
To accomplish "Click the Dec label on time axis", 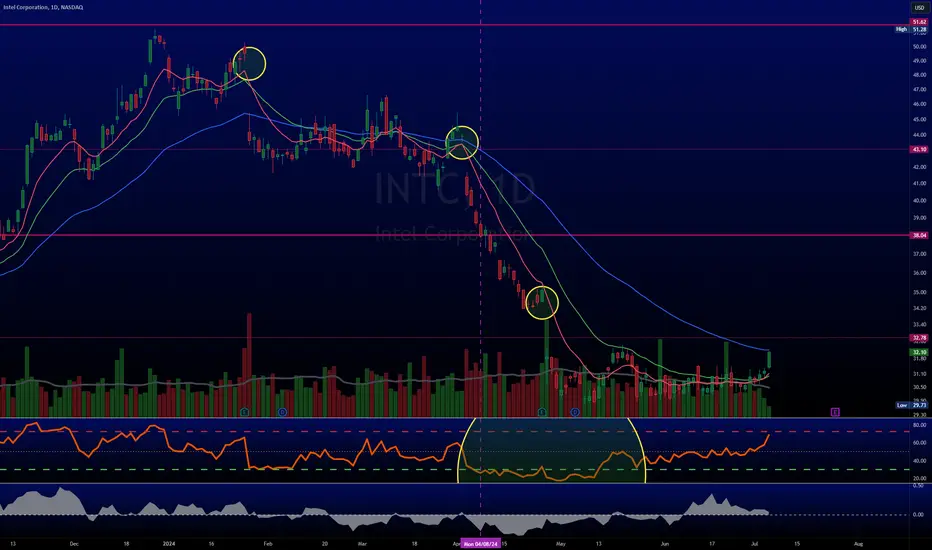I will pos(74,543).
